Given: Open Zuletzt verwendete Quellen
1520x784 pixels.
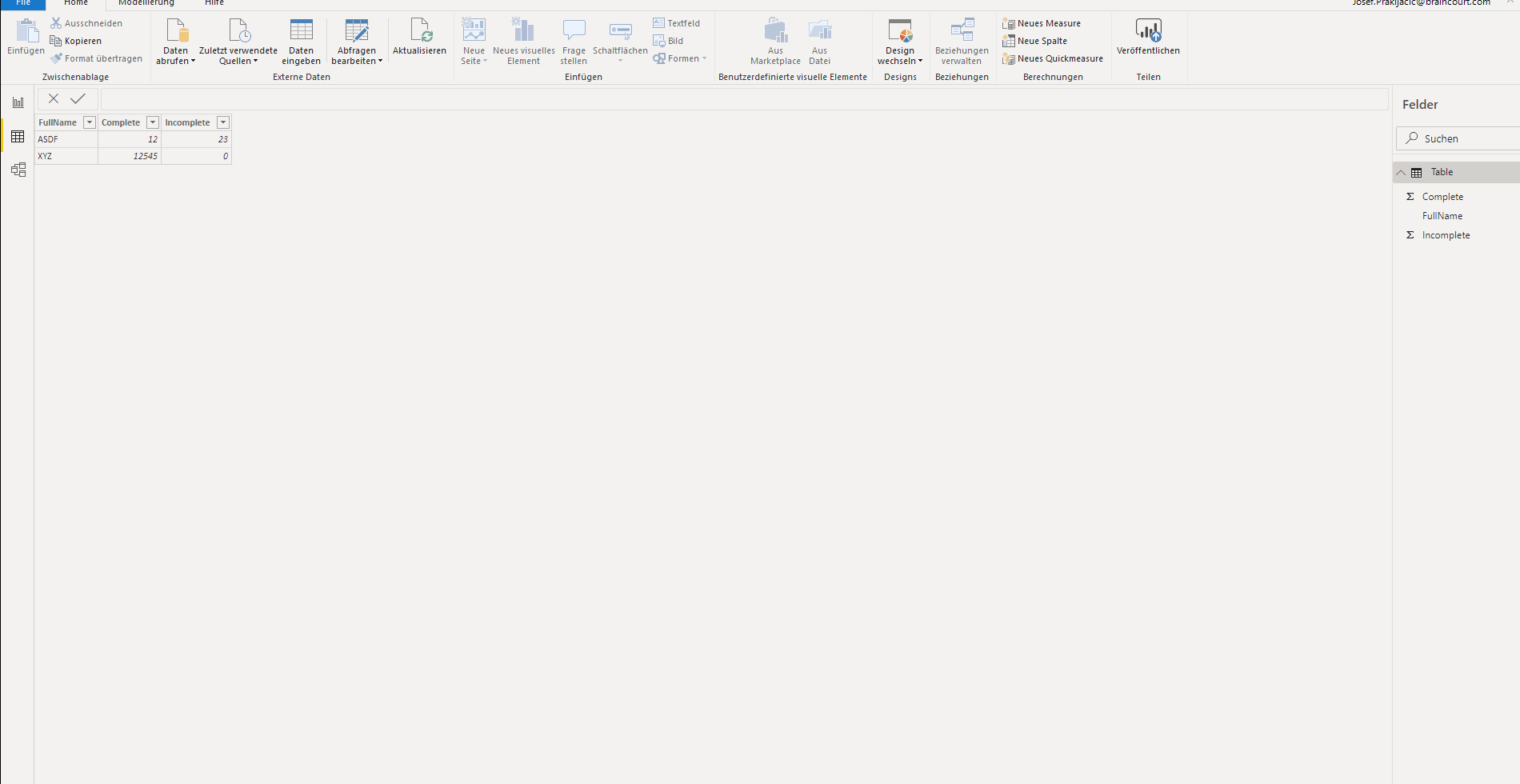Looking at the screenshot, I should [238, 42].
